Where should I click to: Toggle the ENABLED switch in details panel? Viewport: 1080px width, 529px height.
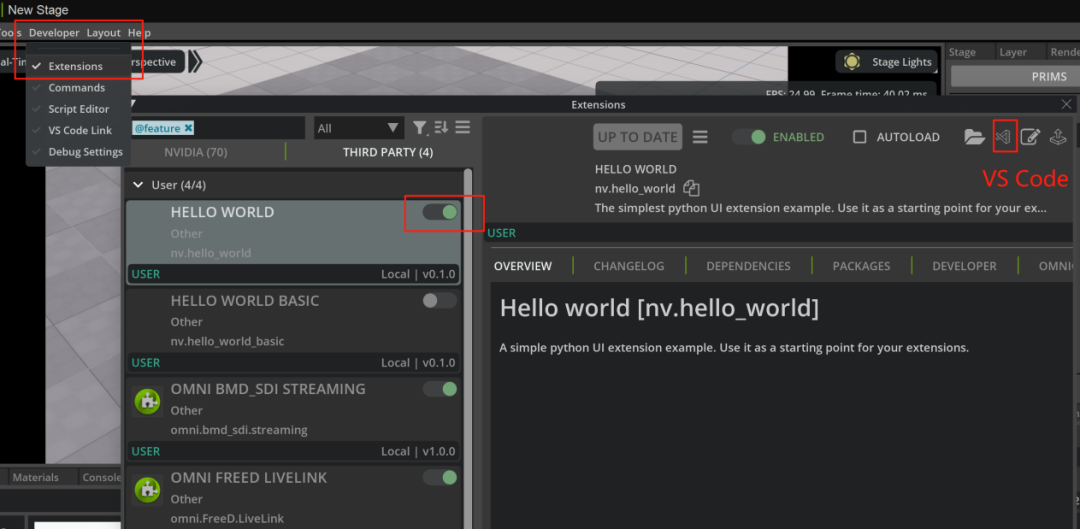(749, 137)
